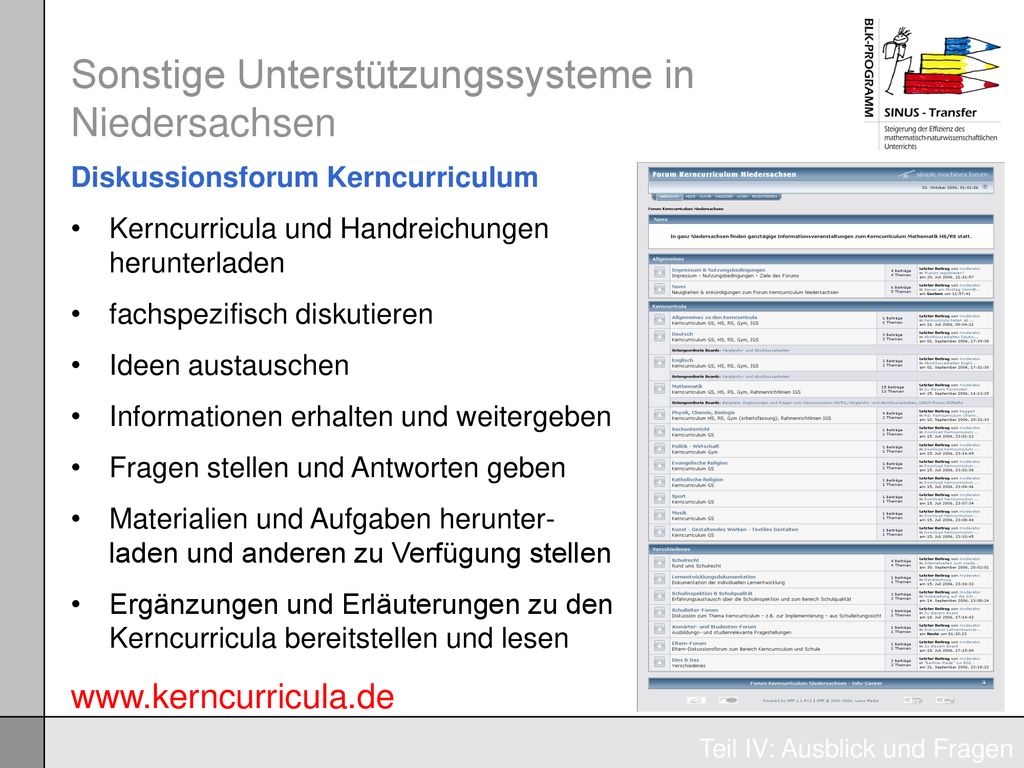This screenshot has width=1024, height=768.
Task: Click the bullet Ideen austauschen
Action: click(x=229, y=366)
